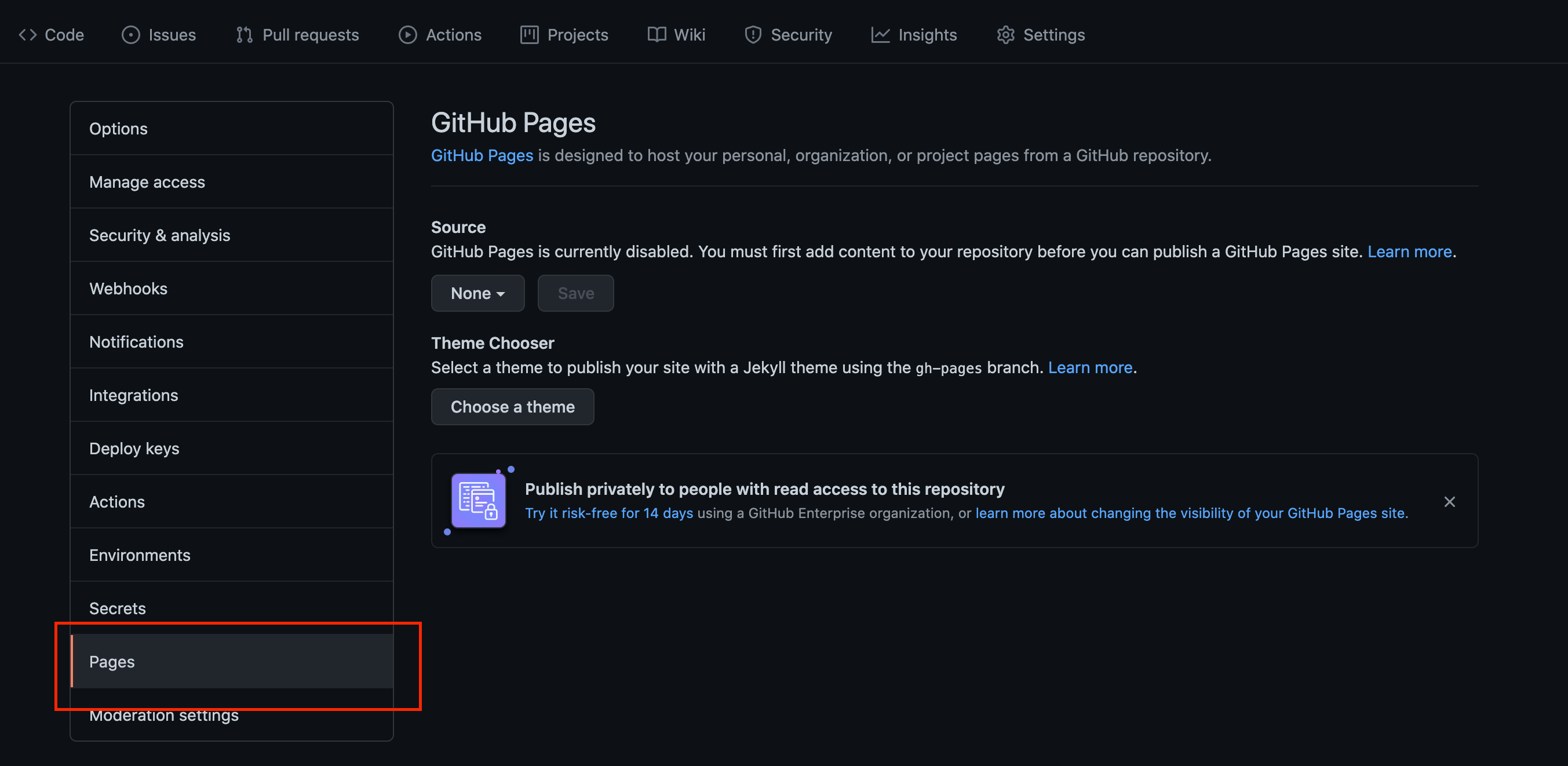The image size is (1568, 766).
Task: Select Deploy keys in the sidebar
Action: pos(134,448)
